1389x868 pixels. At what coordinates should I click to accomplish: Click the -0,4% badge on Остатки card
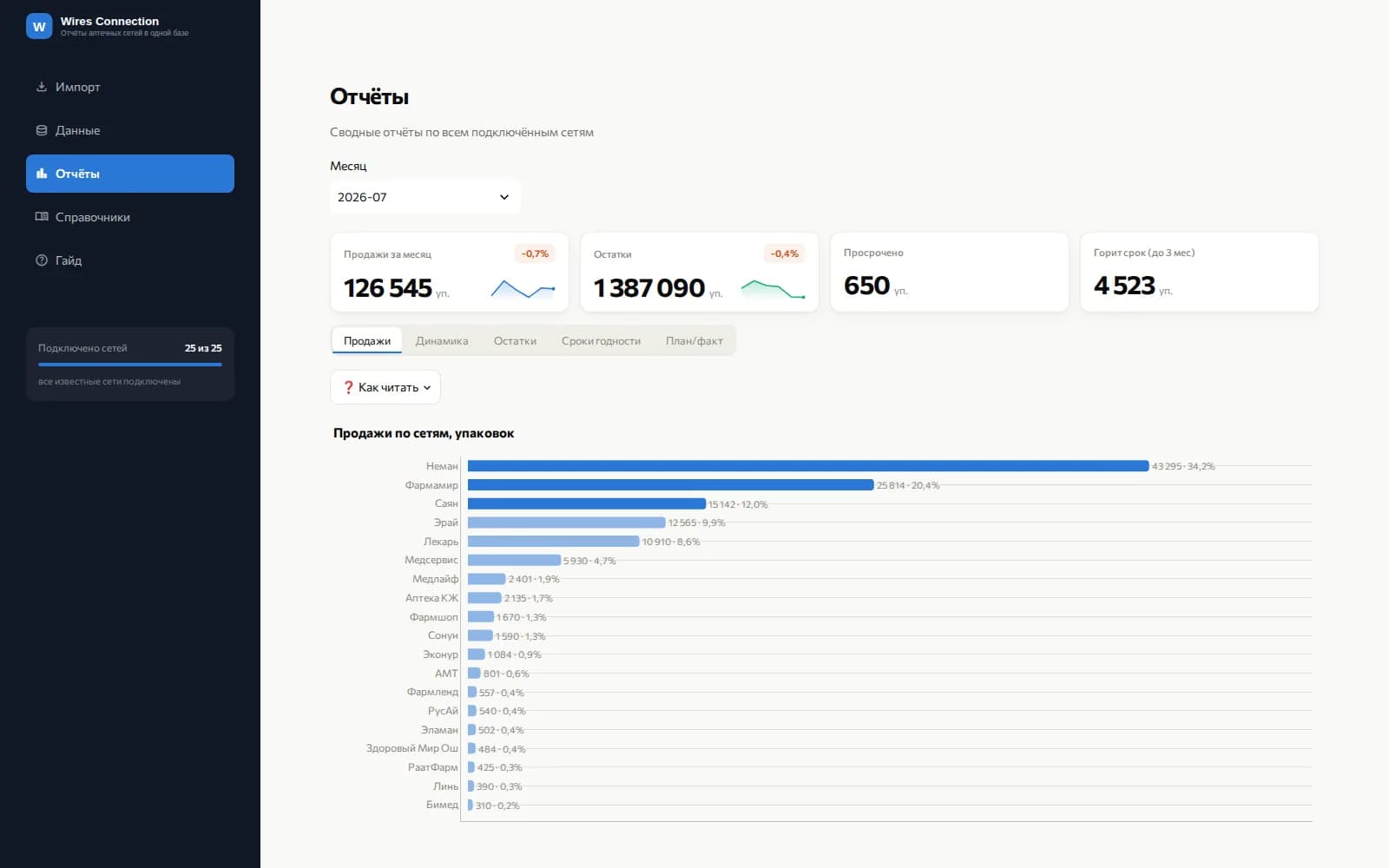[785, 253]
